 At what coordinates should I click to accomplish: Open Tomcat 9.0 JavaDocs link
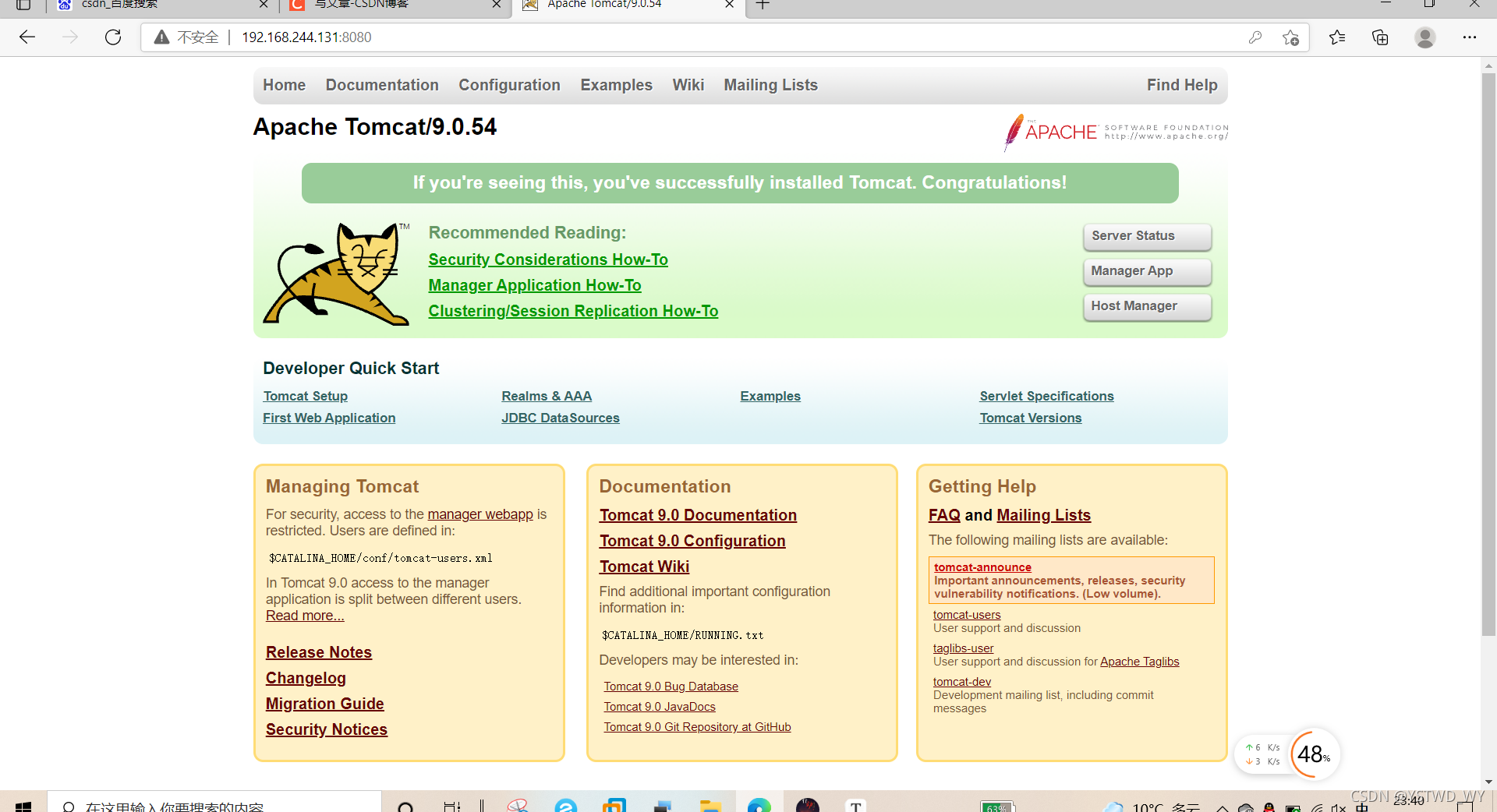(x=660, y=707)
